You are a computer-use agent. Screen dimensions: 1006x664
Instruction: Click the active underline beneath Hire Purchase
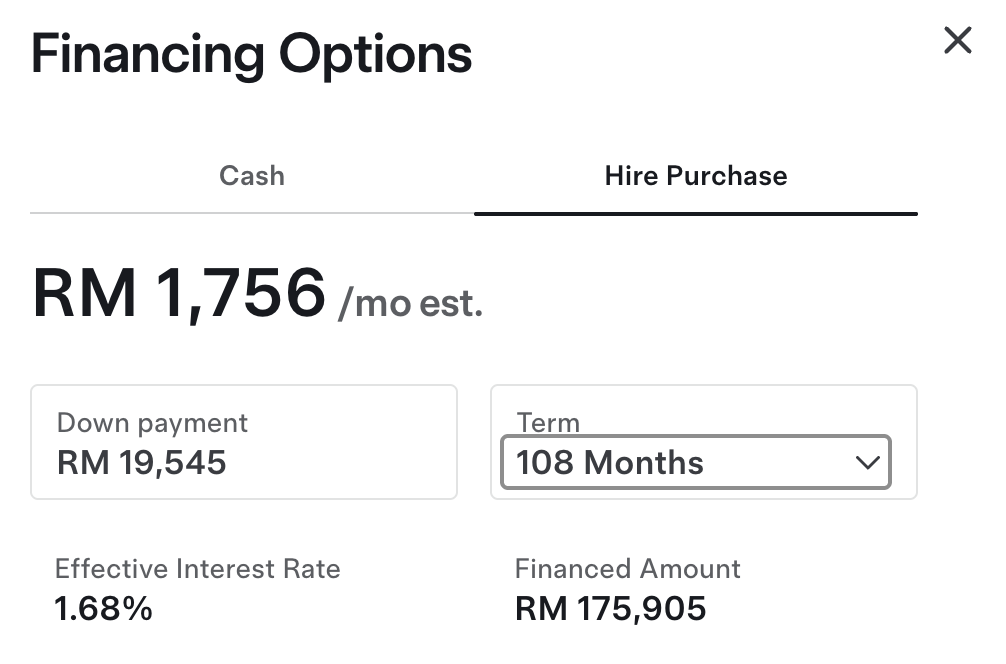tap(696, 214)
